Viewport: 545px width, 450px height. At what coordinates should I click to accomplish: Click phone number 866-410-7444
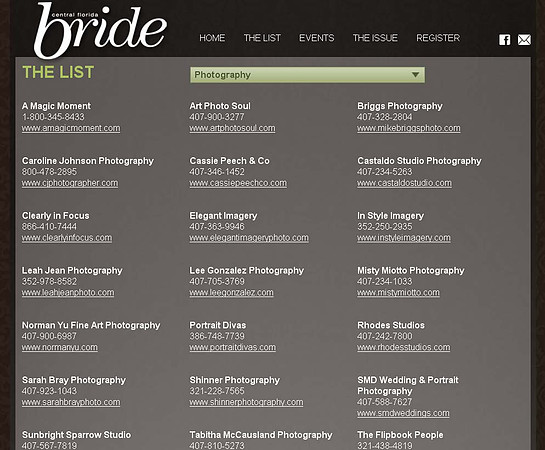point(49,227)
